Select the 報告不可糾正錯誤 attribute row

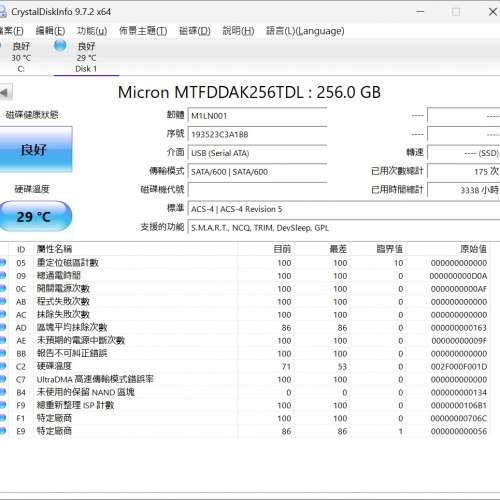tap(245, 353)
